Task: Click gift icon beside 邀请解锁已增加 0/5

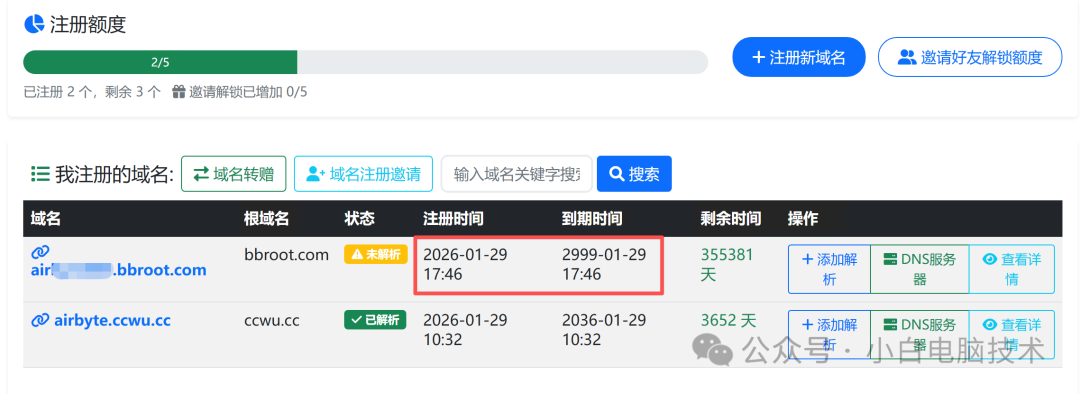Action: [179, 92]
